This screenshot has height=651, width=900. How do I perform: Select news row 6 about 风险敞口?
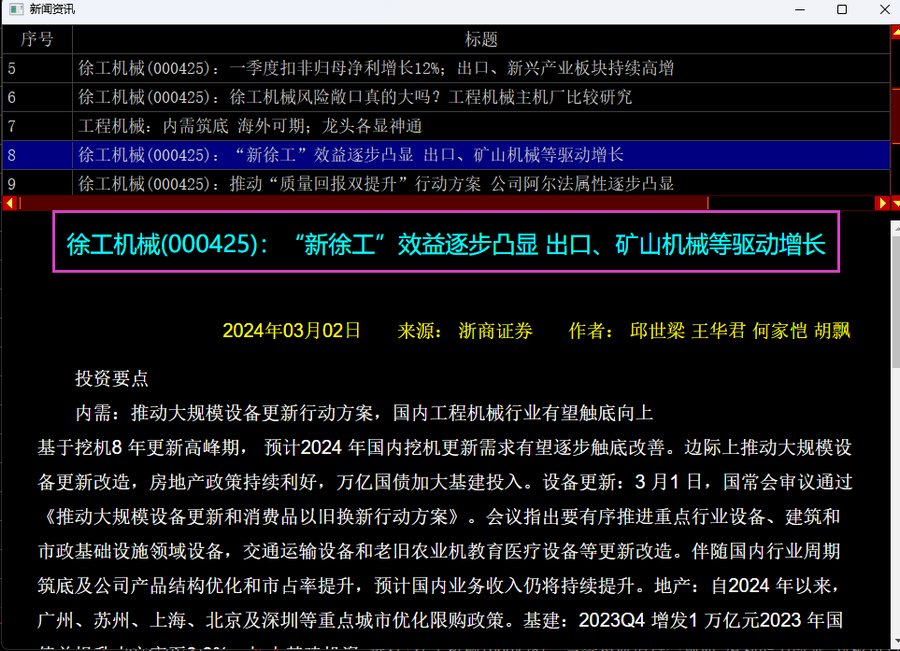[x=355, y=97]
